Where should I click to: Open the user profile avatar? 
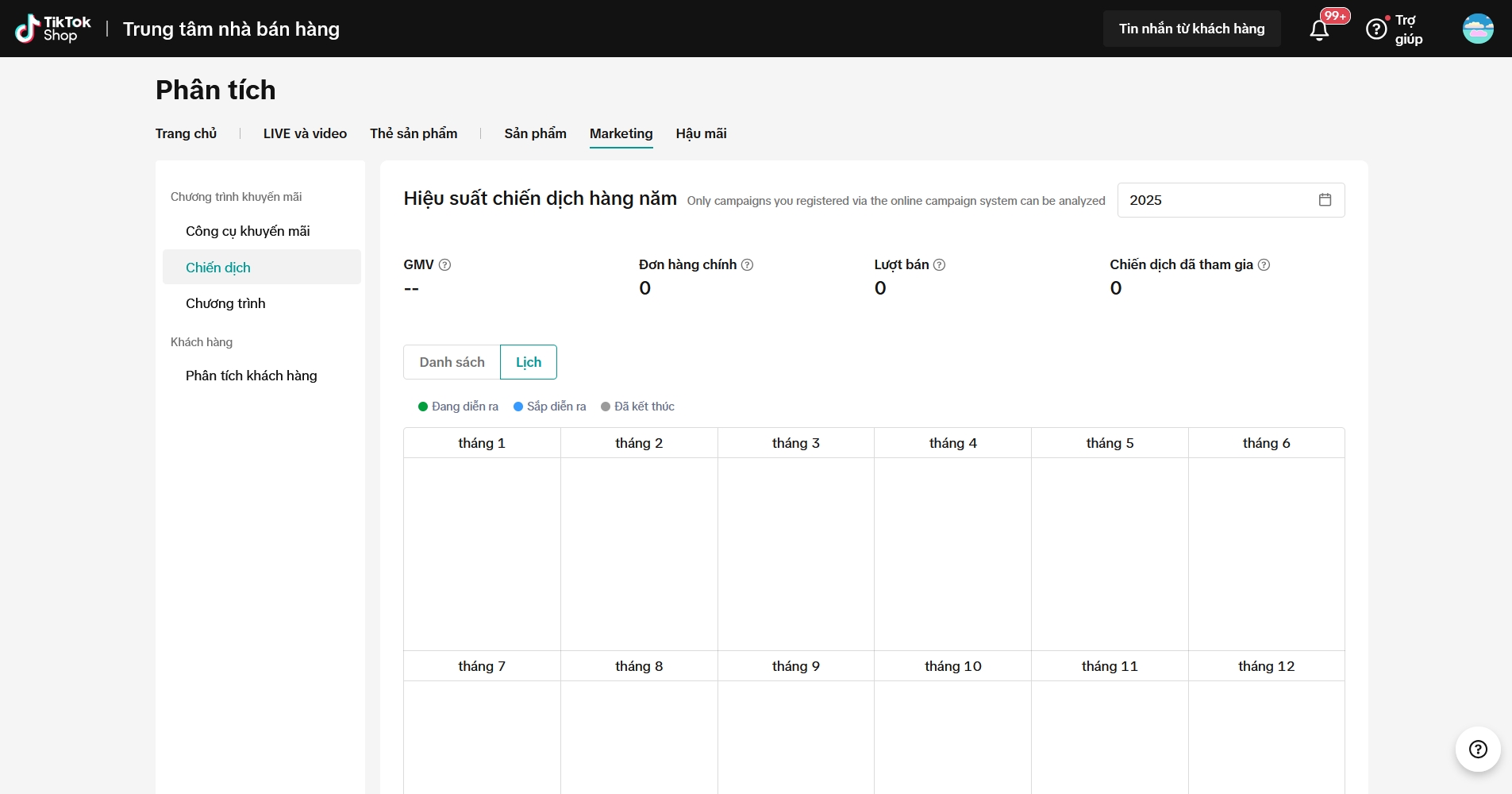1477,29
